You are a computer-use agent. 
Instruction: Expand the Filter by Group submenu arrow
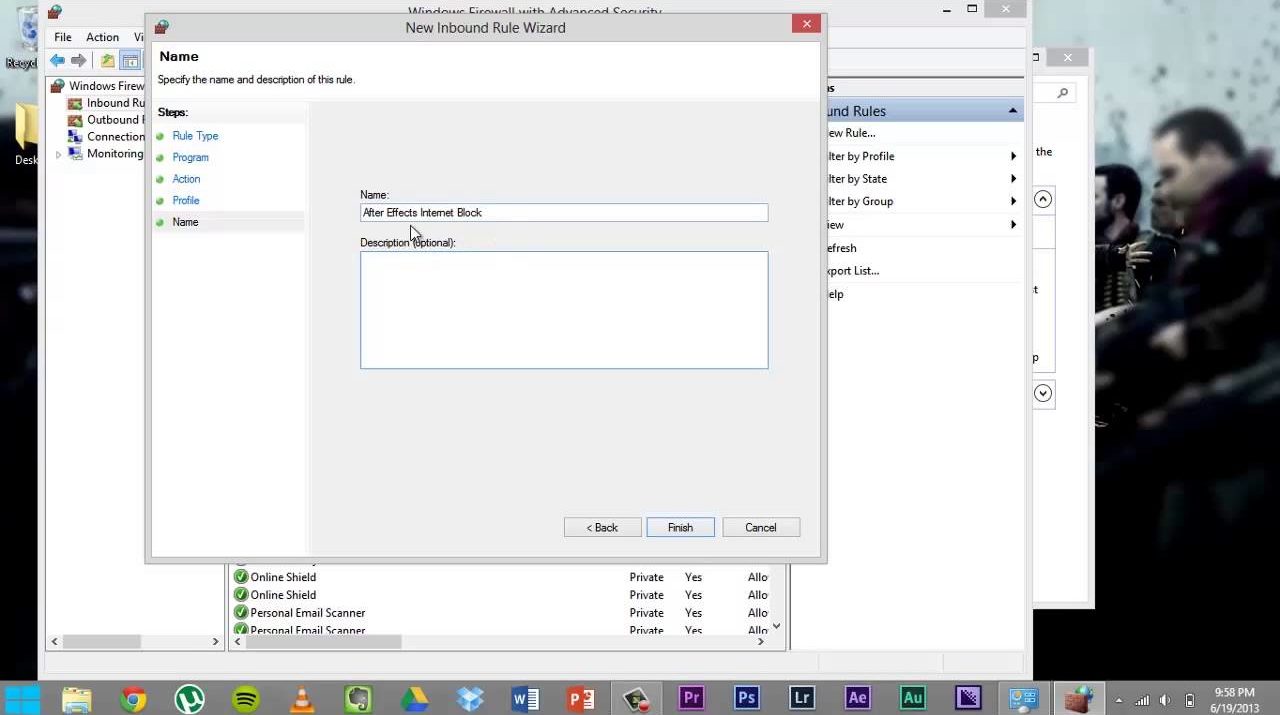point(1013,201)
